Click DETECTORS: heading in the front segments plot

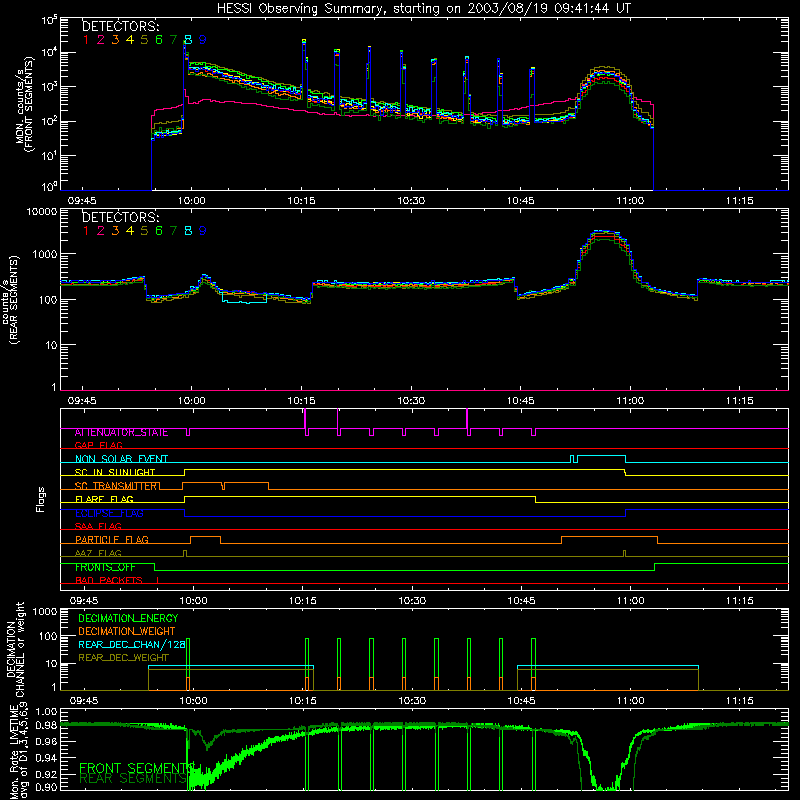click(x=120, y=26)
